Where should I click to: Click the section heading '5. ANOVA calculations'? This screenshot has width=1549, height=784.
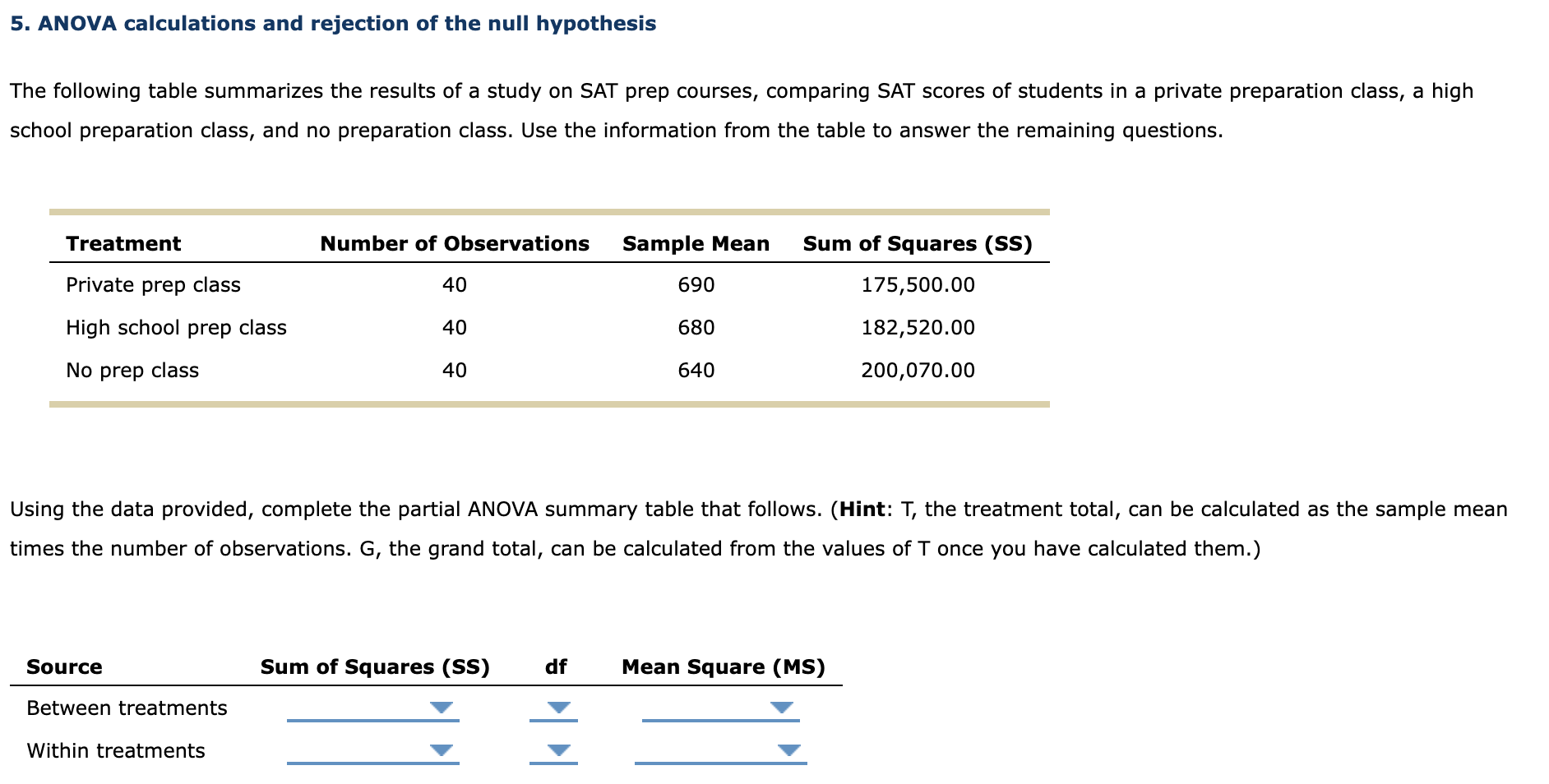tap(332, 24)
